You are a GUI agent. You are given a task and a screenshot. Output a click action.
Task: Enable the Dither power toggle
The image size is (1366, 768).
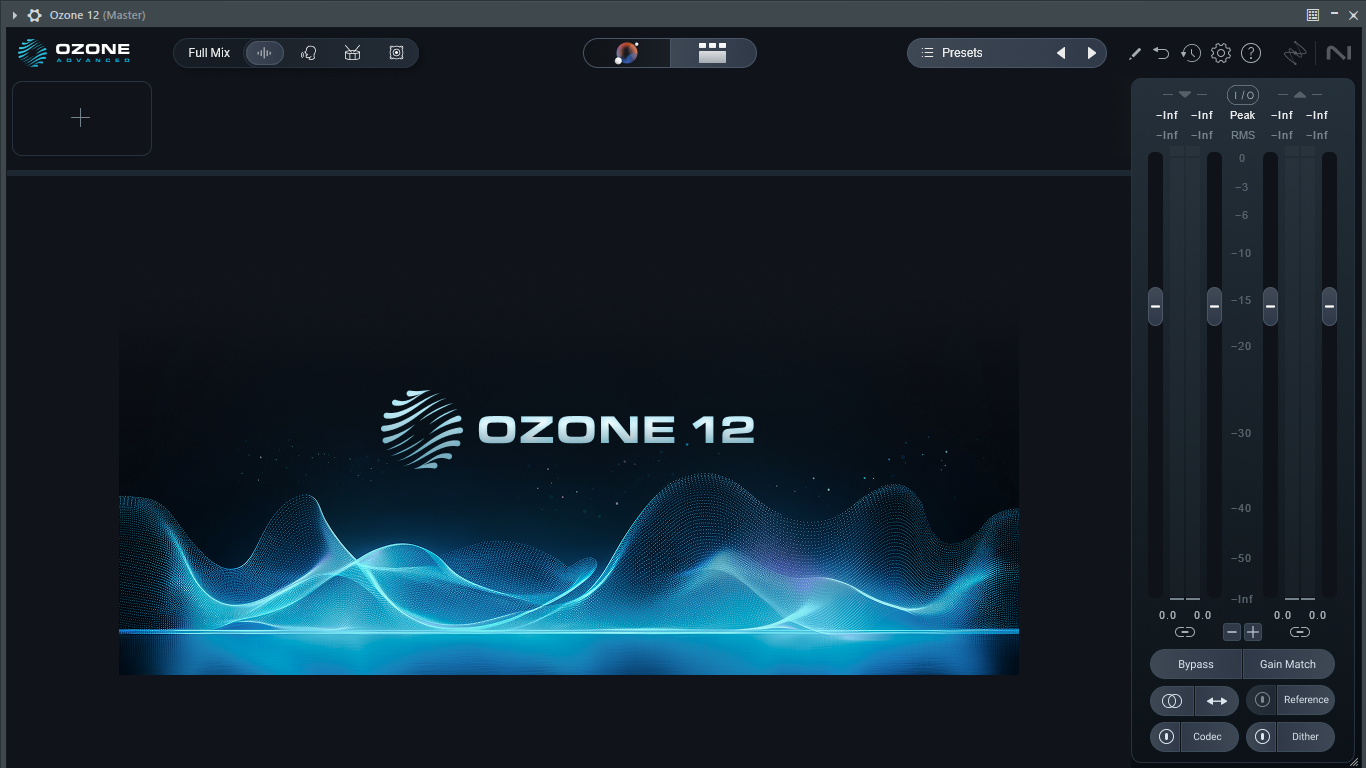point(1261,737)
